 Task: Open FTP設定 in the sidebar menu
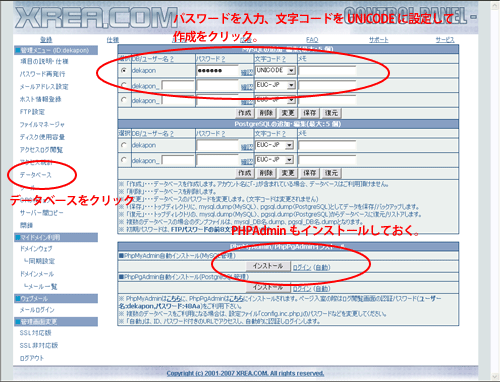tap(32, 112)
